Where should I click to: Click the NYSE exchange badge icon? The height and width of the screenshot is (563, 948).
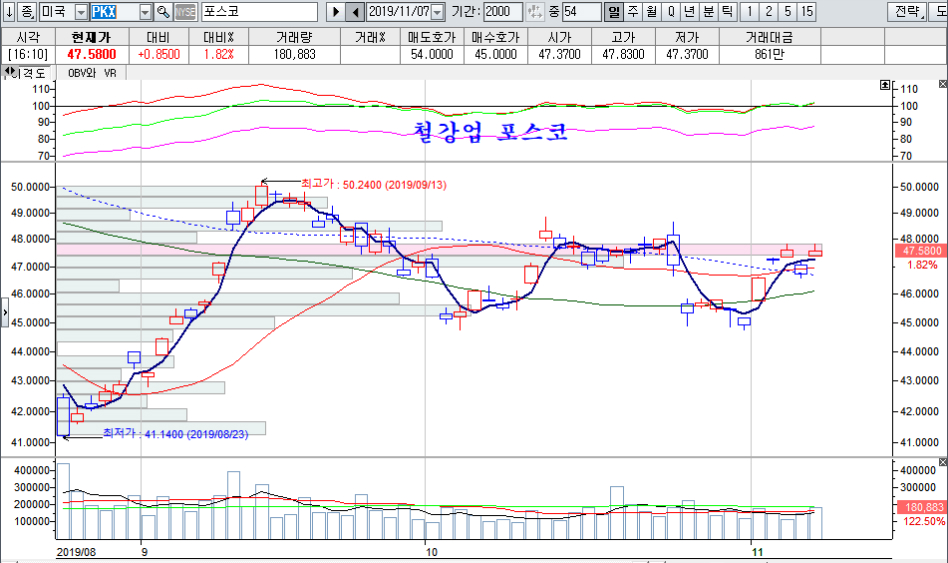185,12
